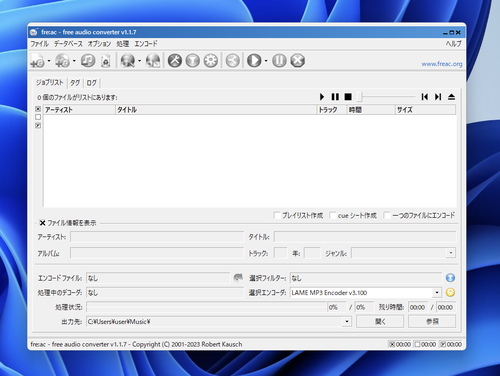Skip to next track in player
Image resolution: width=500 pixels, height=376 pixels.
[x=438, y=97]
